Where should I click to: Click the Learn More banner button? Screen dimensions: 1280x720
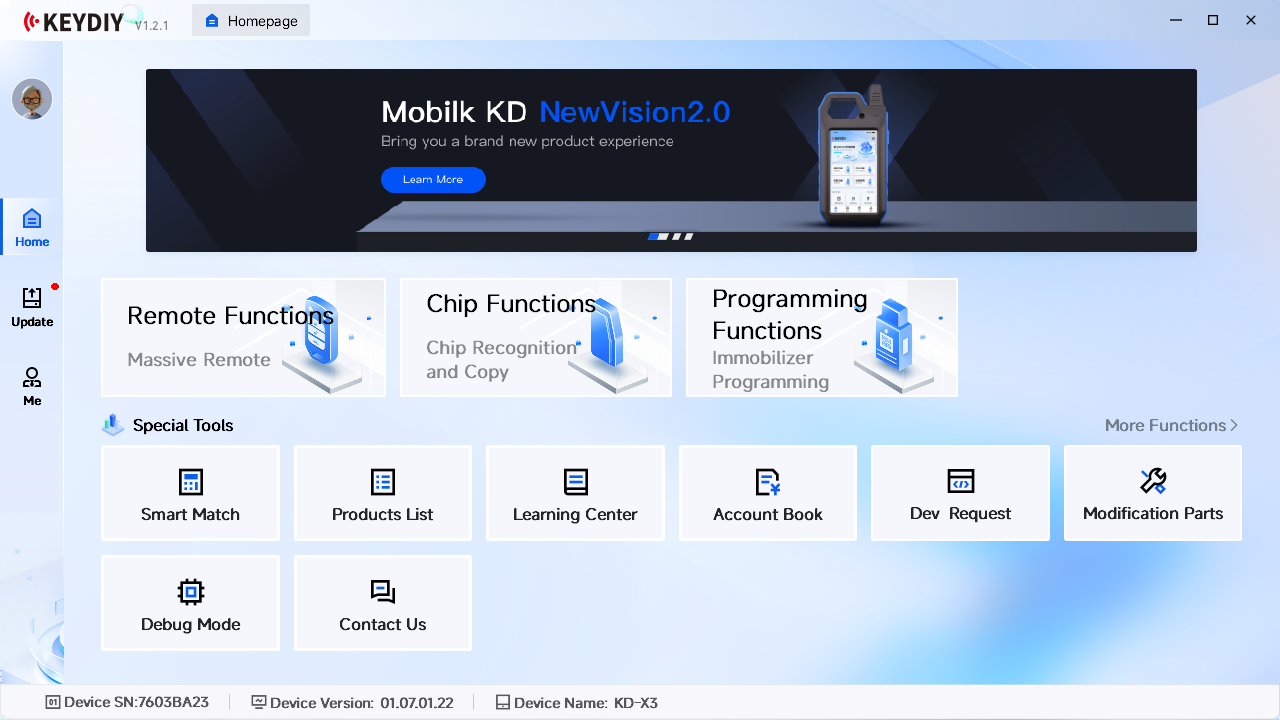[x=433, y=179]
